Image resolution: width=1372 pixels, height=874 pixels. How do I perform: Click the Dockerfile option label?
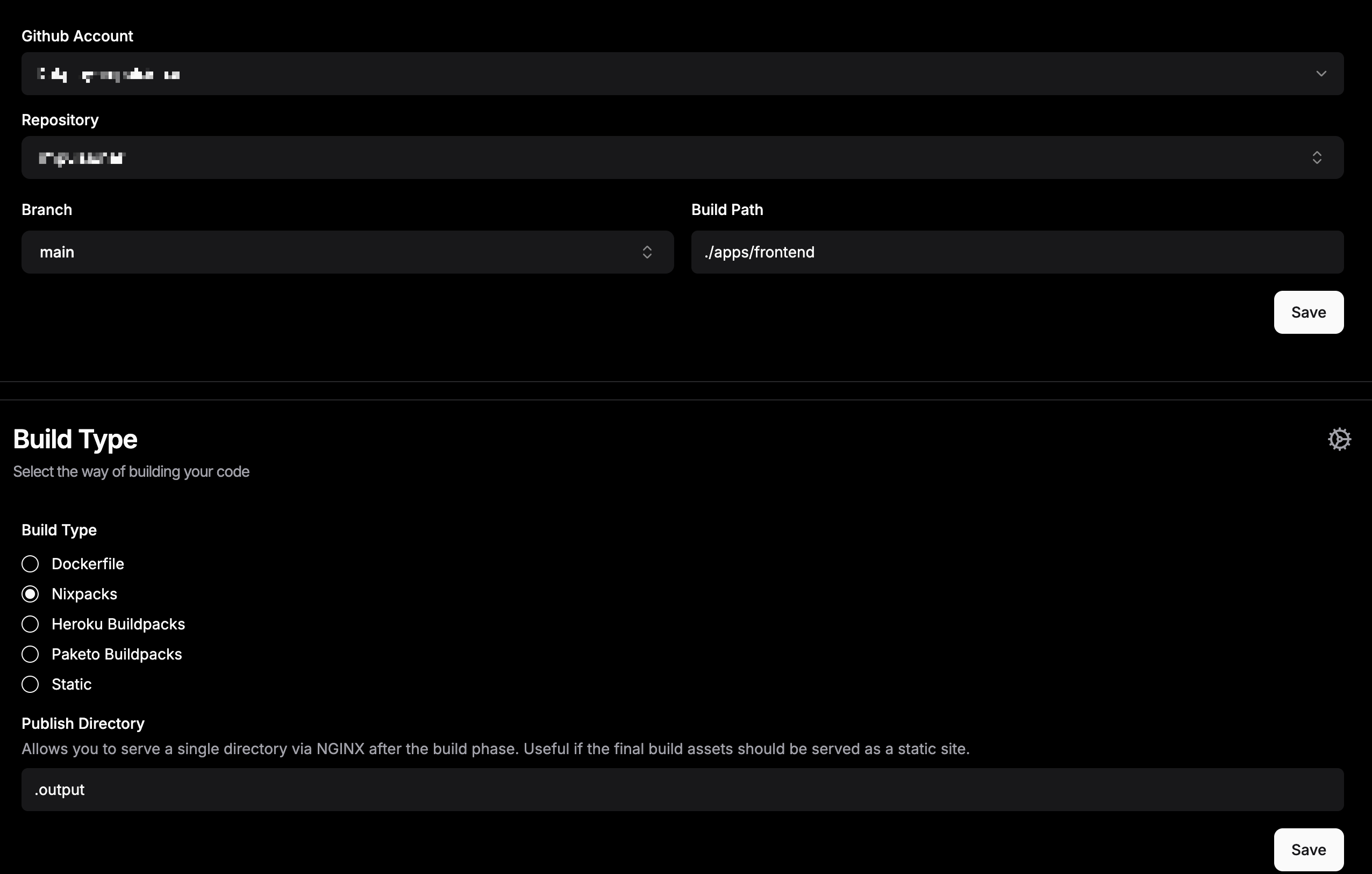point(88,564)
